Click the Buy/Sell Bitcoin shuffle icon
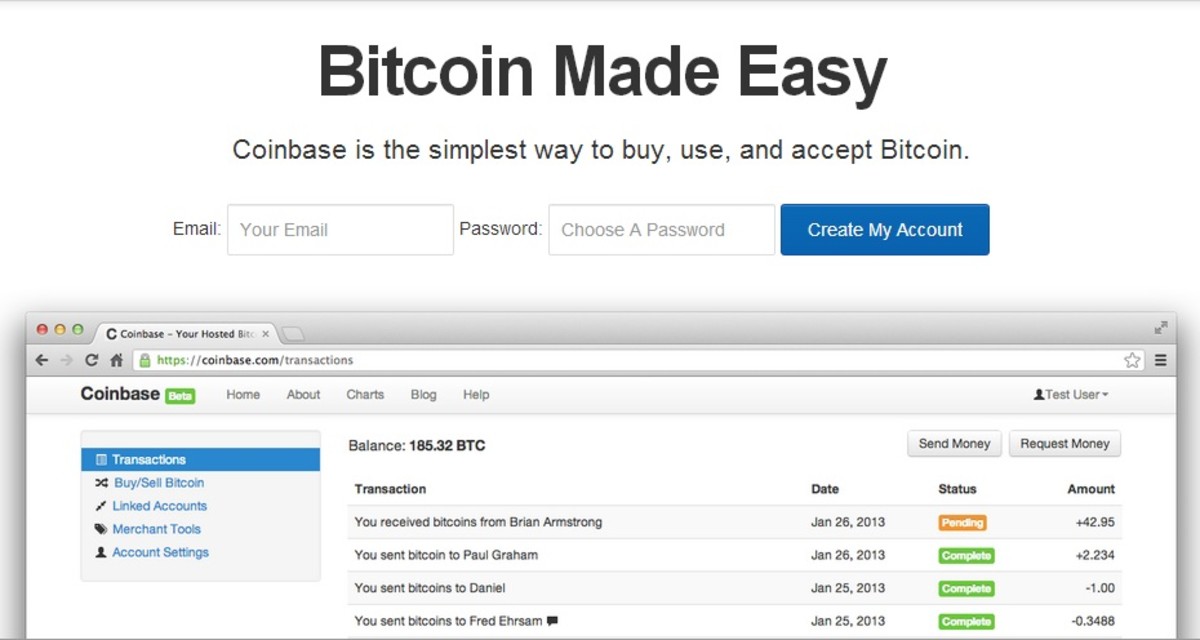Viewport: 1200px width, 640px height. pos(101,483)
